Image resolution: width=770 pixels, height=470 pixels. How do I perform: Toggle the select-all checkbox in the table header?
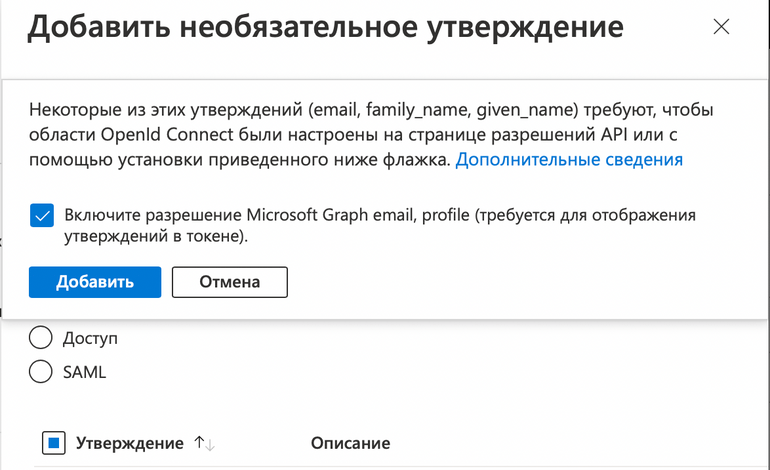coord(54,443)
